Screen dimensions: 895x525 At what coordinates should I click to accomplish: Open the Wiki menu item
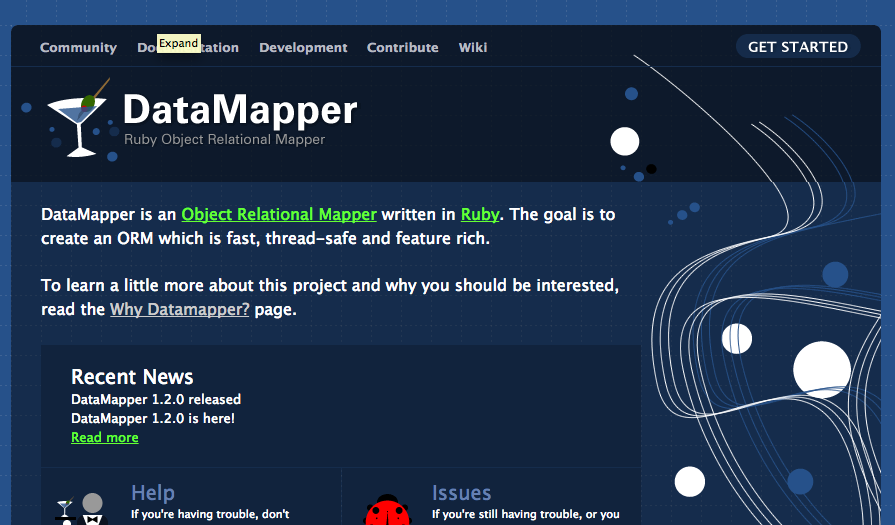tap(473, 47)
